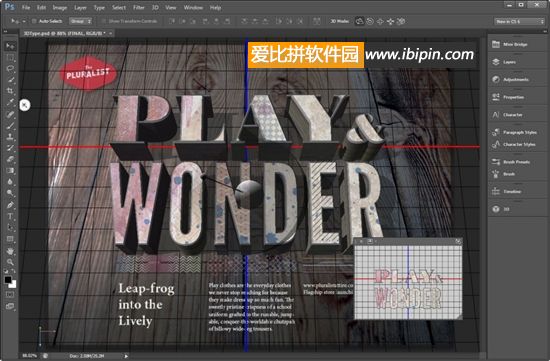550x361 pixels.
Task: Select the 3DType.psd document tab
Action: pos(64,33)
